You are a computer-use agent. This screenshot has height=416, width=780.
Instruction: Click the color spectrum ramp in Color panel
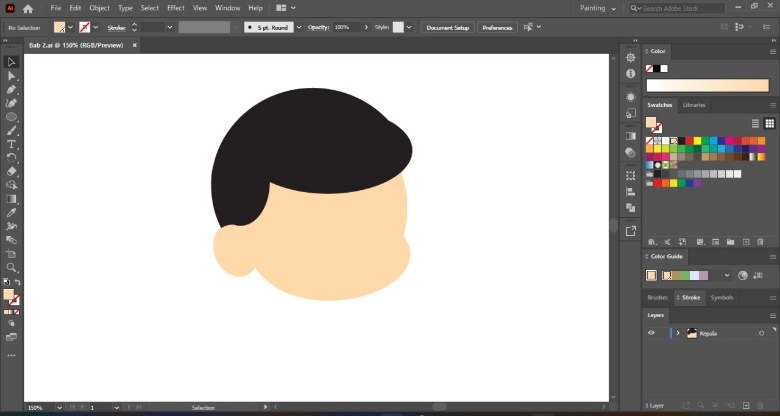tap(707, 86)
